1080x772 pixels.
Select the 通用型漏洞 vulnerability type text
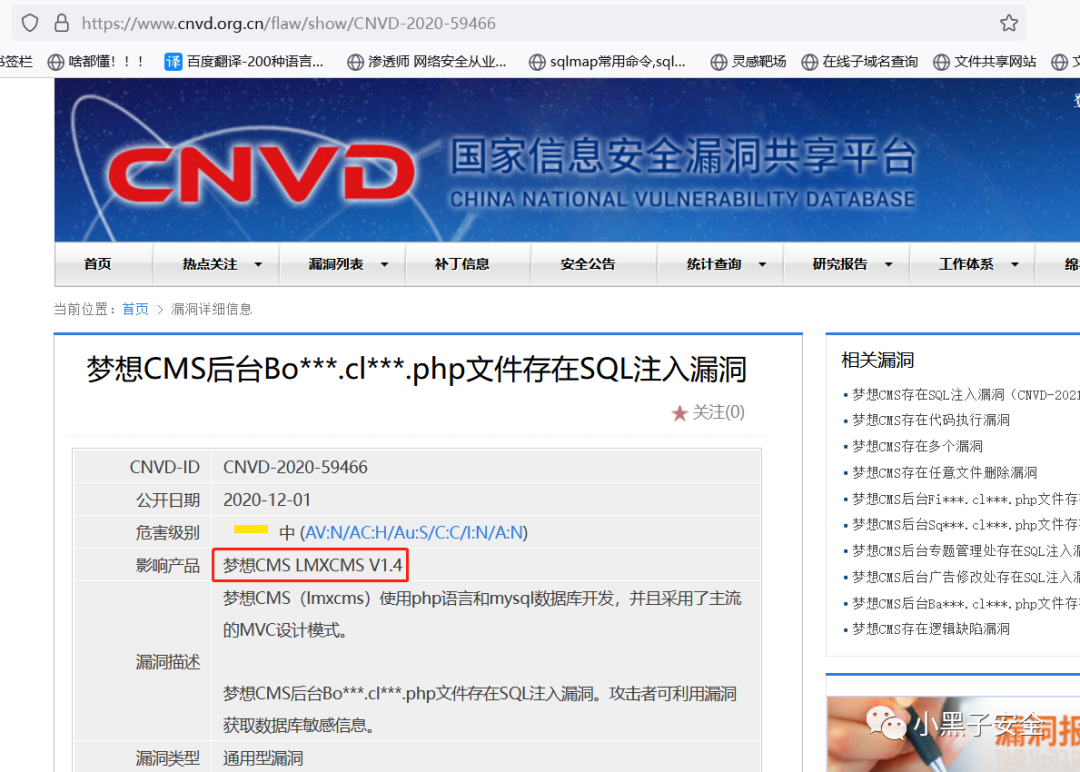click(263, 758)
